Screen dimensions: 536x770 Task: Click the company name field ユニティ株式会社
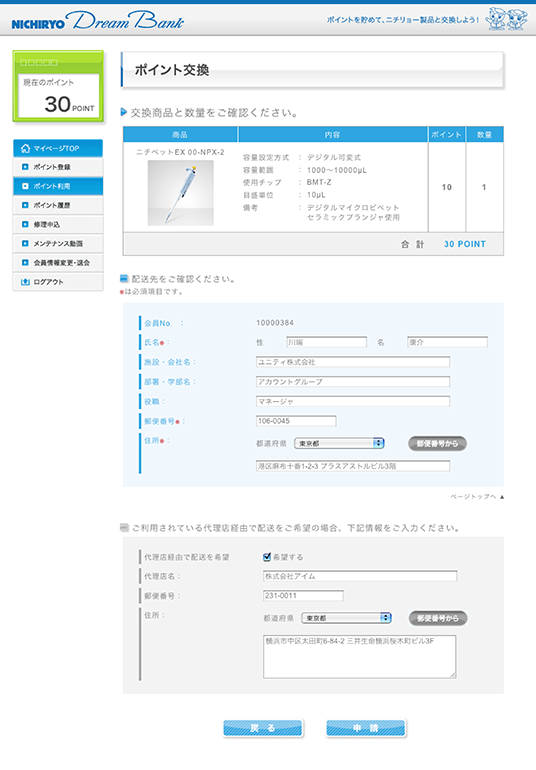(353, 362)
